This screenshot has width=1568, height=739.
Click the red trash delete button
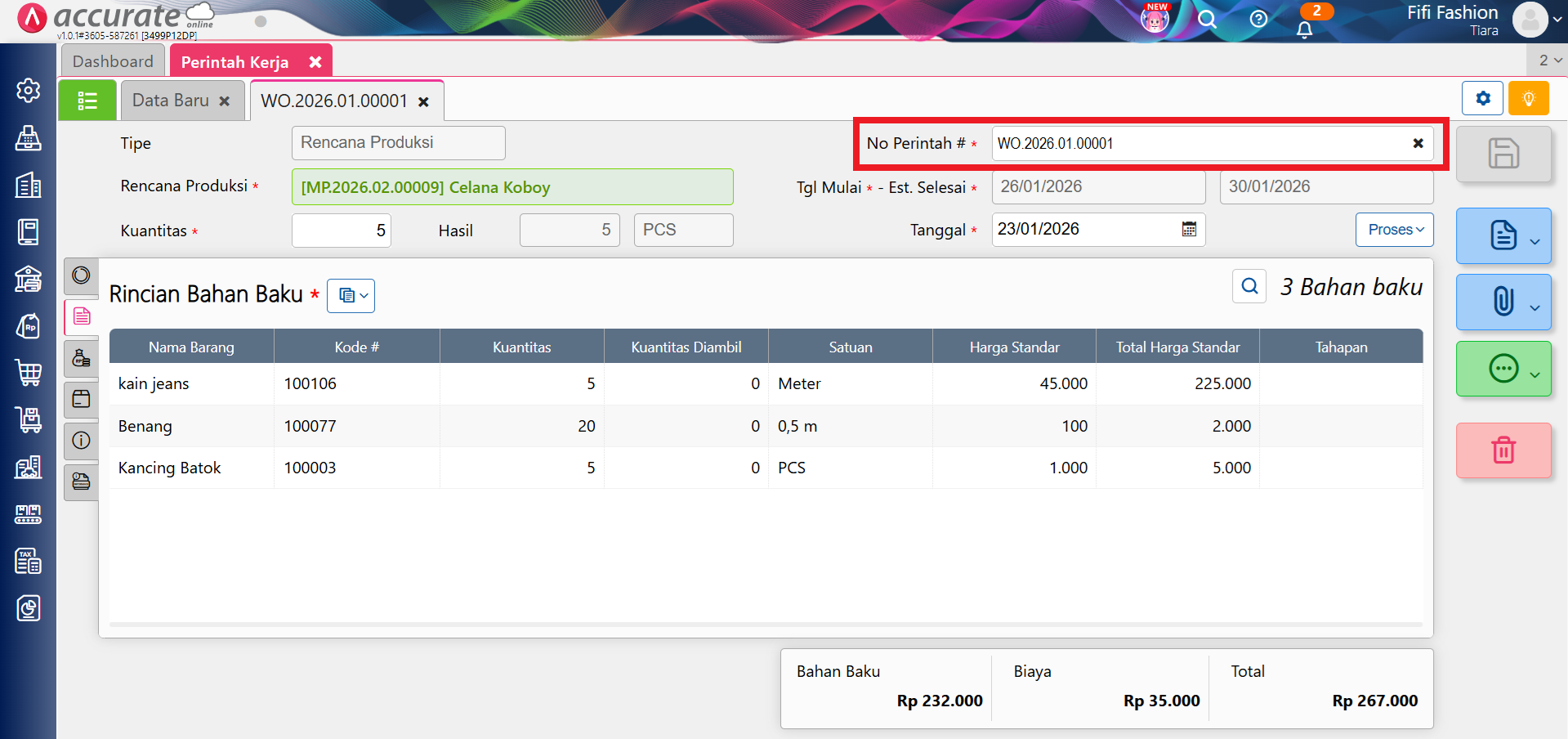tap(1503, 450)
